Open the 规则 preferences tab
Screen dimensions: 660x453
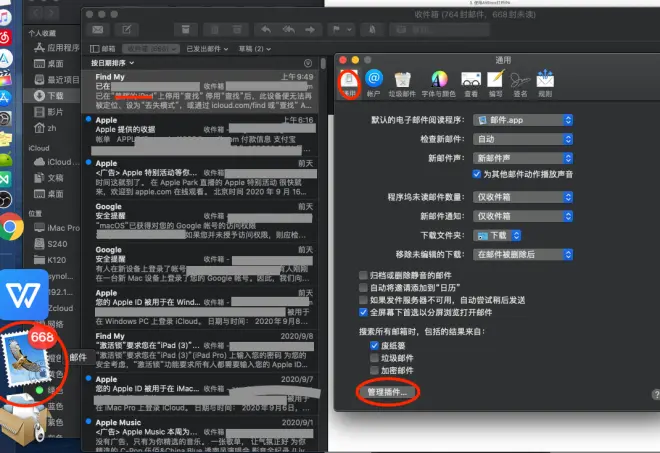(x=545, y=84)
